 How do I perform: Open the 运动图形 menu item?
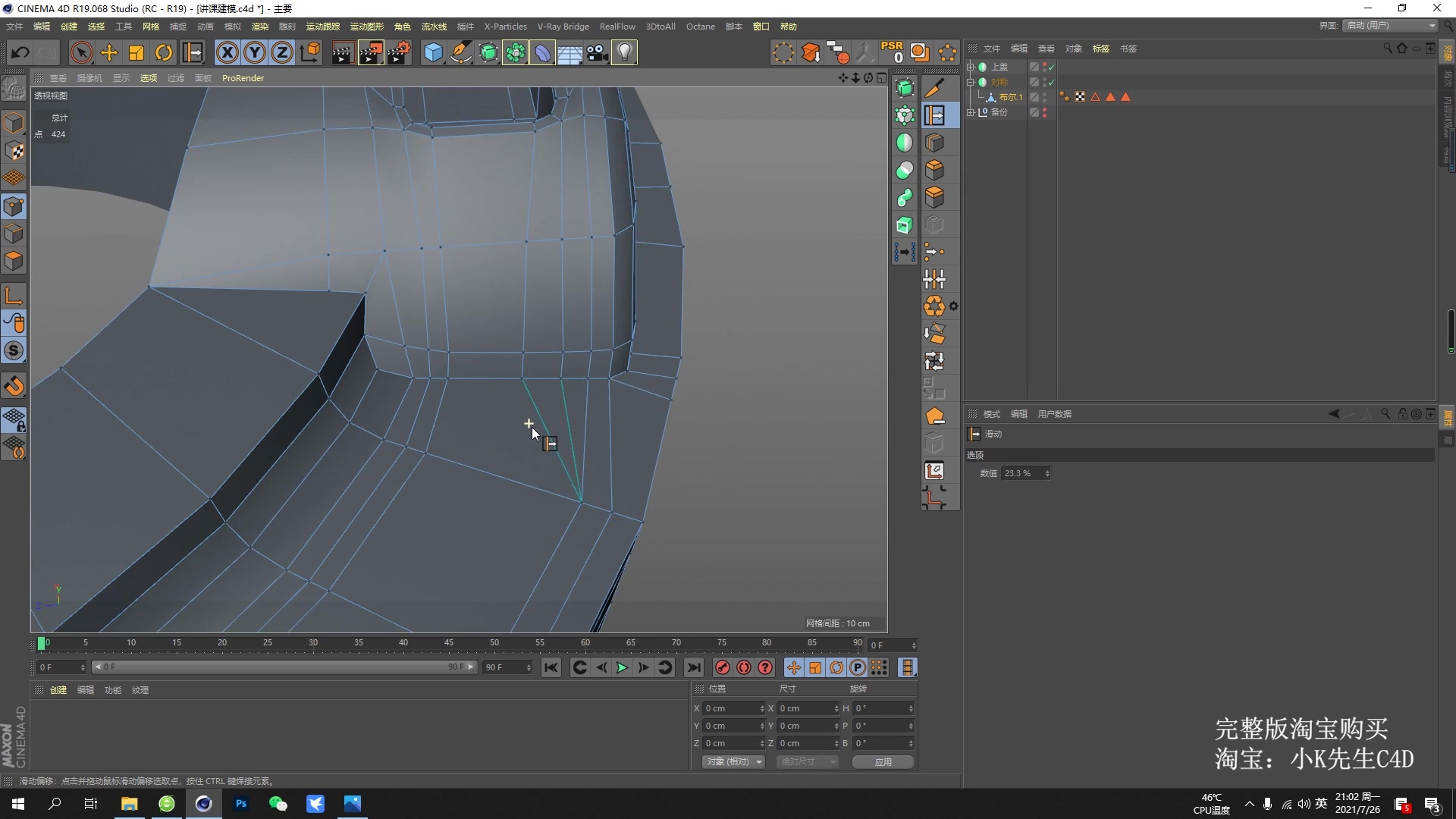click(x=366, y=26)
